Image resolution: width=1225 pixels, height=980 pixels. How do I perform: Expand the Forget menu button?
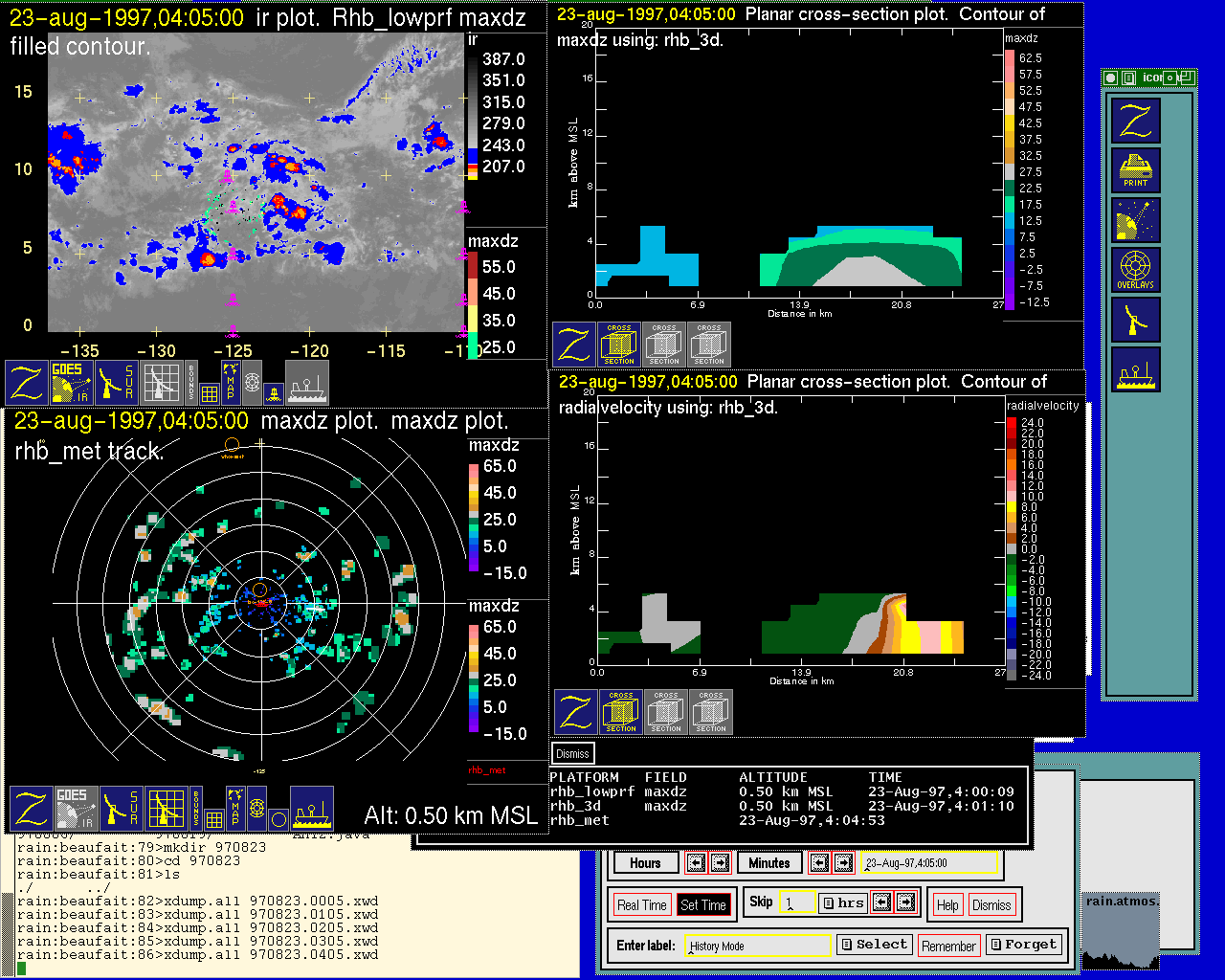pyautogui.click(x=1023, y=945)
